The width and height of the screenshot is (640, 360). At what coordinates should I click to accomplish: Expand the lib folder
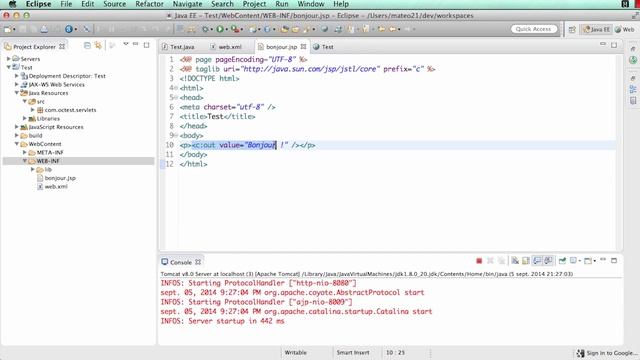pos(33,169)
